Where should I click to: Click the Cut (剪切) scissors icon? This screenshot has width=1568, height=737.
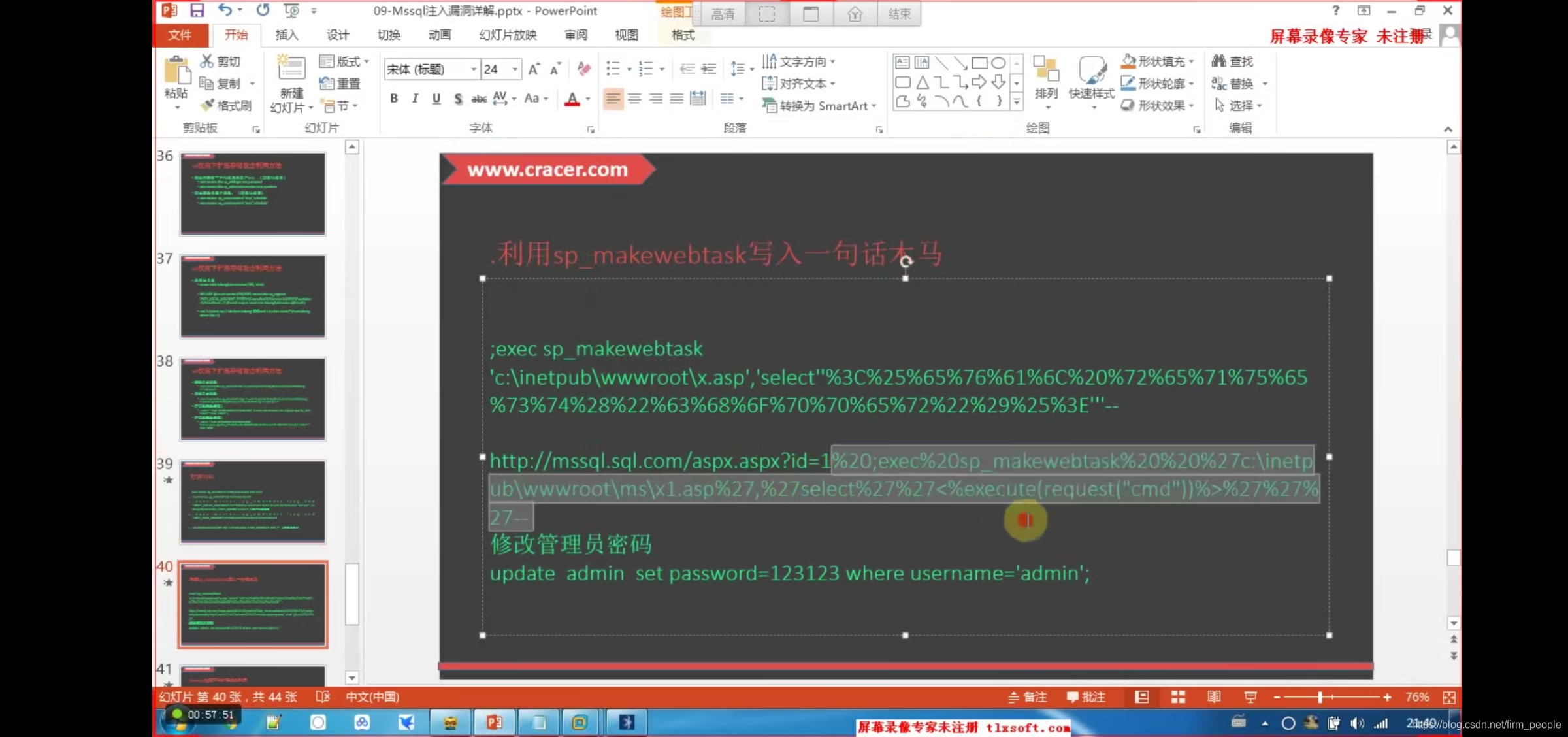point(206,61)
